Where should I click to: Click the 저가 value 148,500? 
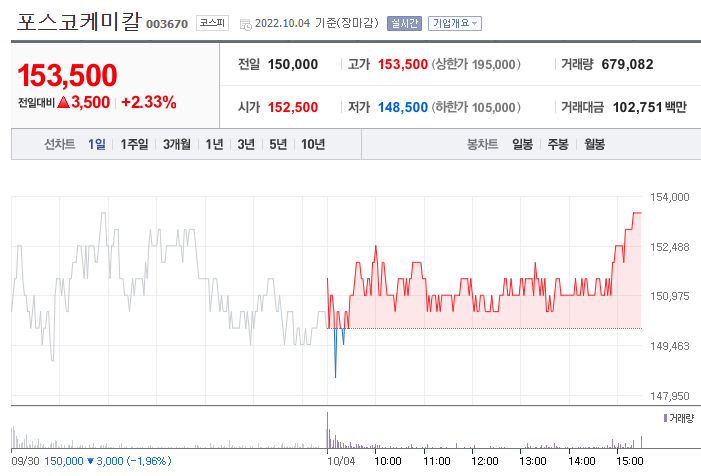403,107
